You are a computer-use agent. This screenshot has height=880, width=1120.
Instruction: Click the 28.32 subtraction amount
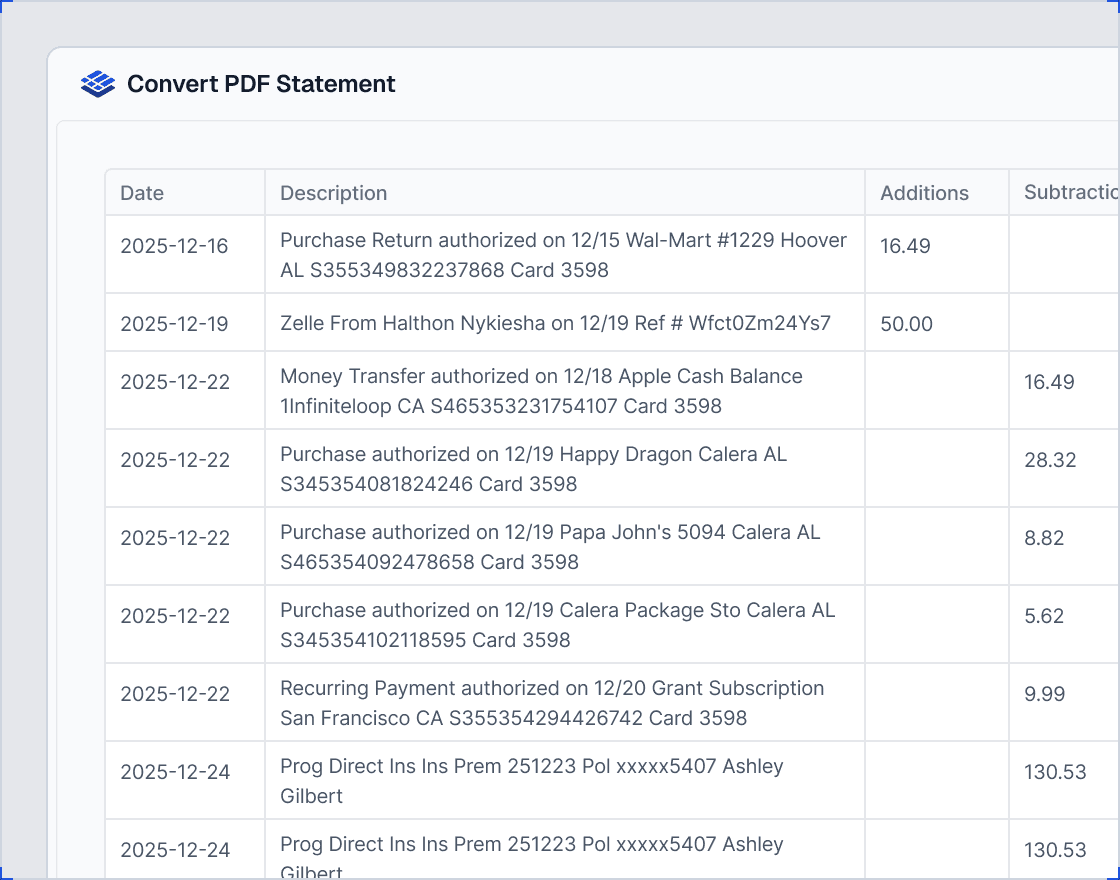pyautogui.click(x=1050, y=459)
